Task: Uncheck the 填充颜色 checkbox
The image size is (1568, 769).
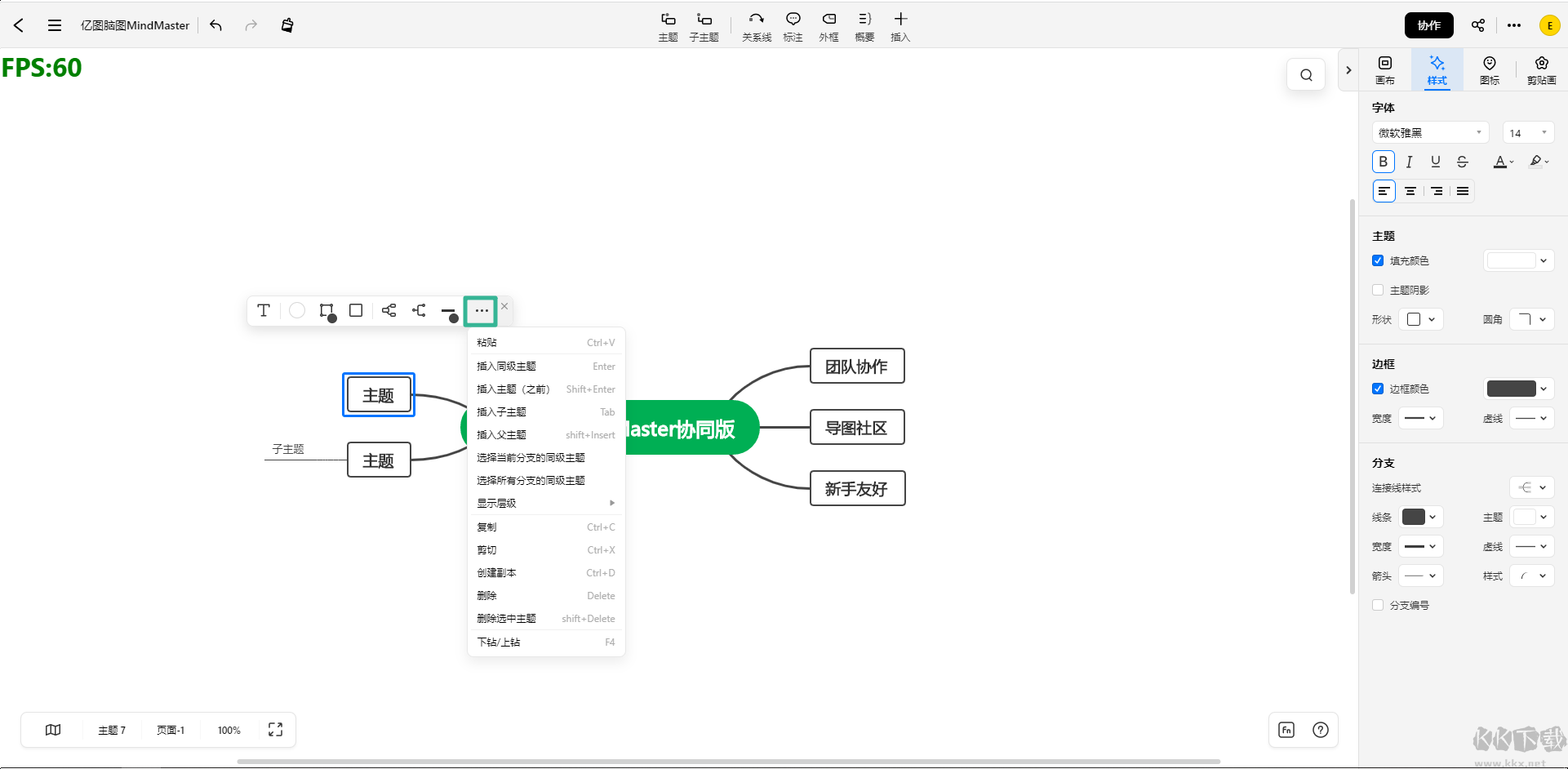Action: [1378, 261]
